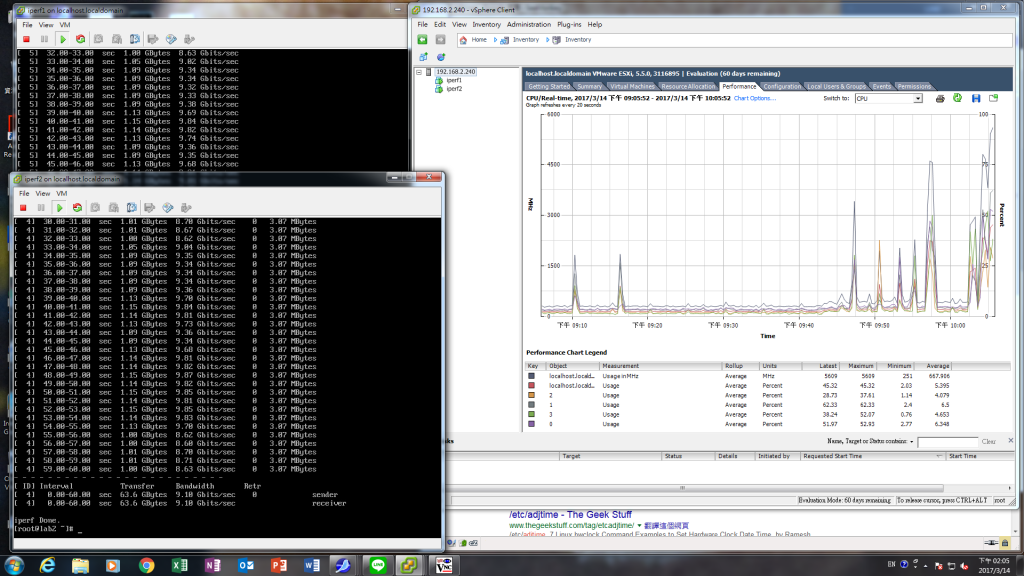Power off iperf1 VM with red stop button
1024x576 pixels.
click(26, 39)
